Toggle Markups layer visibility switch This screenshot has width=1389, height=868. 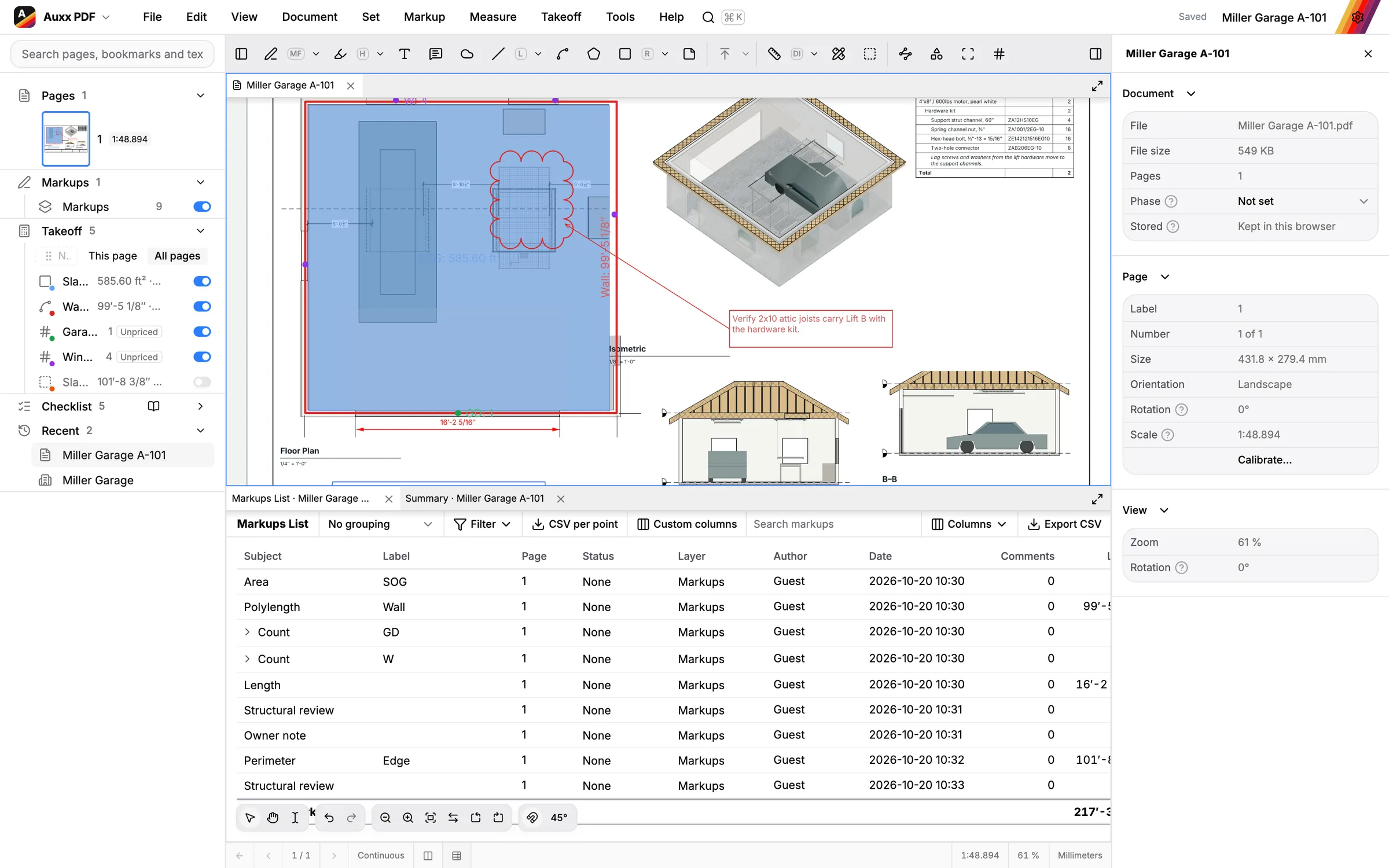(202, 207)
